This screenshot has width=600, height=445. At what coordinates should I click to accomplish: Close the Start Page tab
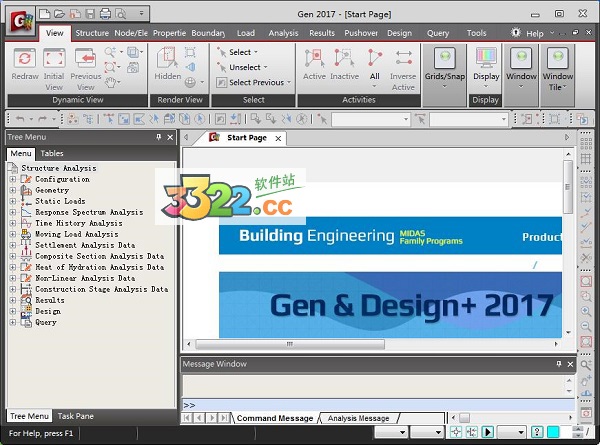click(278, 139)
